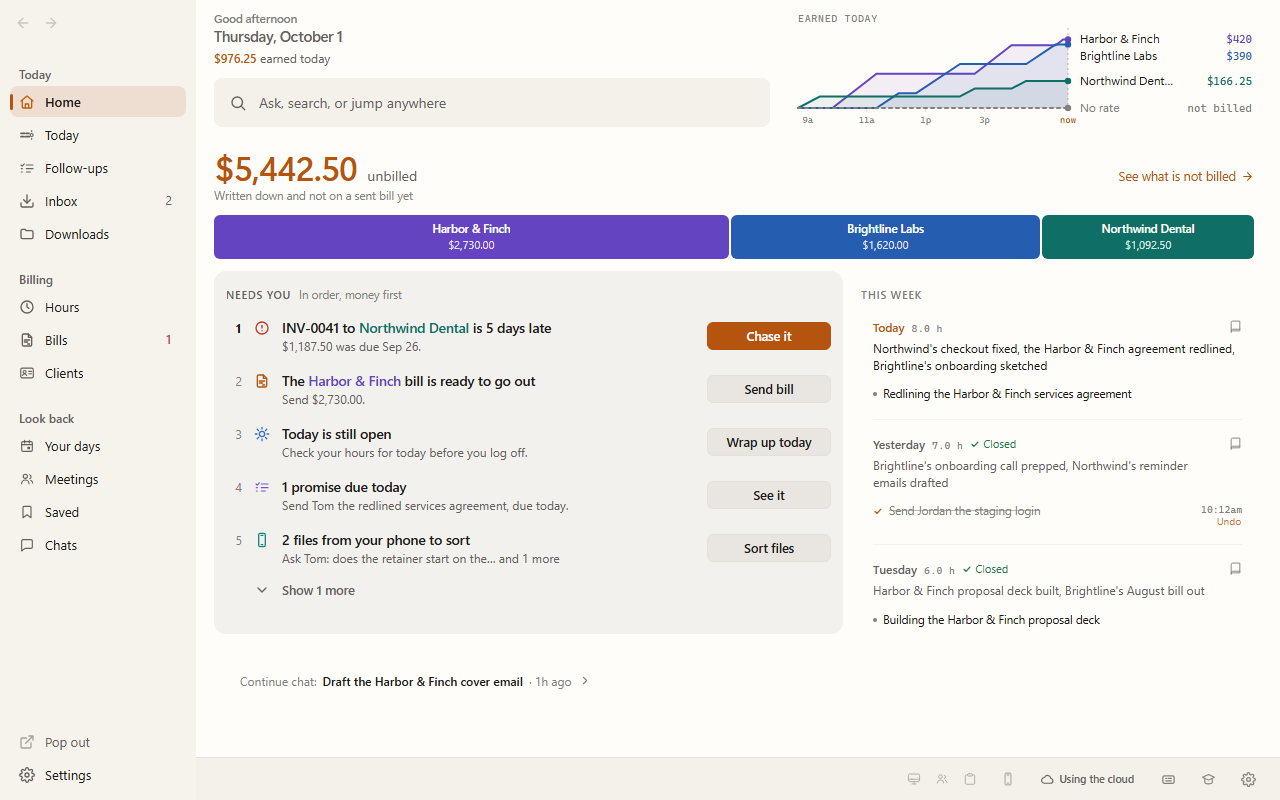The width and height of the screenshot is (1280, 800).
Task: Click the note icon on the Tuesday entry
Action: point(1235,568)
